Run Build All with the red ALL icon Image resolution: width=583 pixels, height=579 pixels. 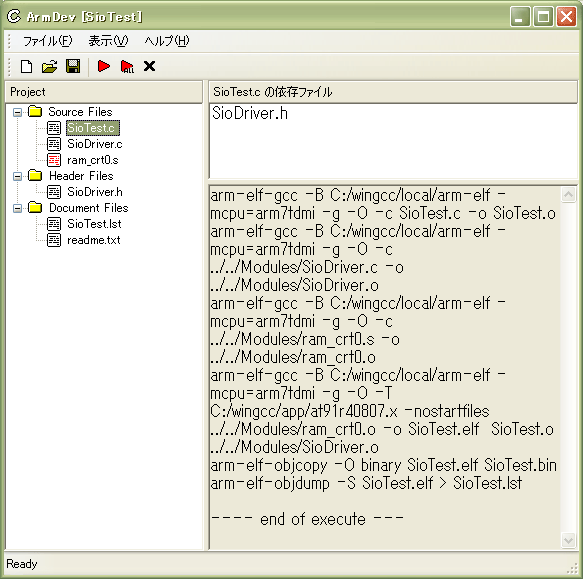(x=127, y=67)
